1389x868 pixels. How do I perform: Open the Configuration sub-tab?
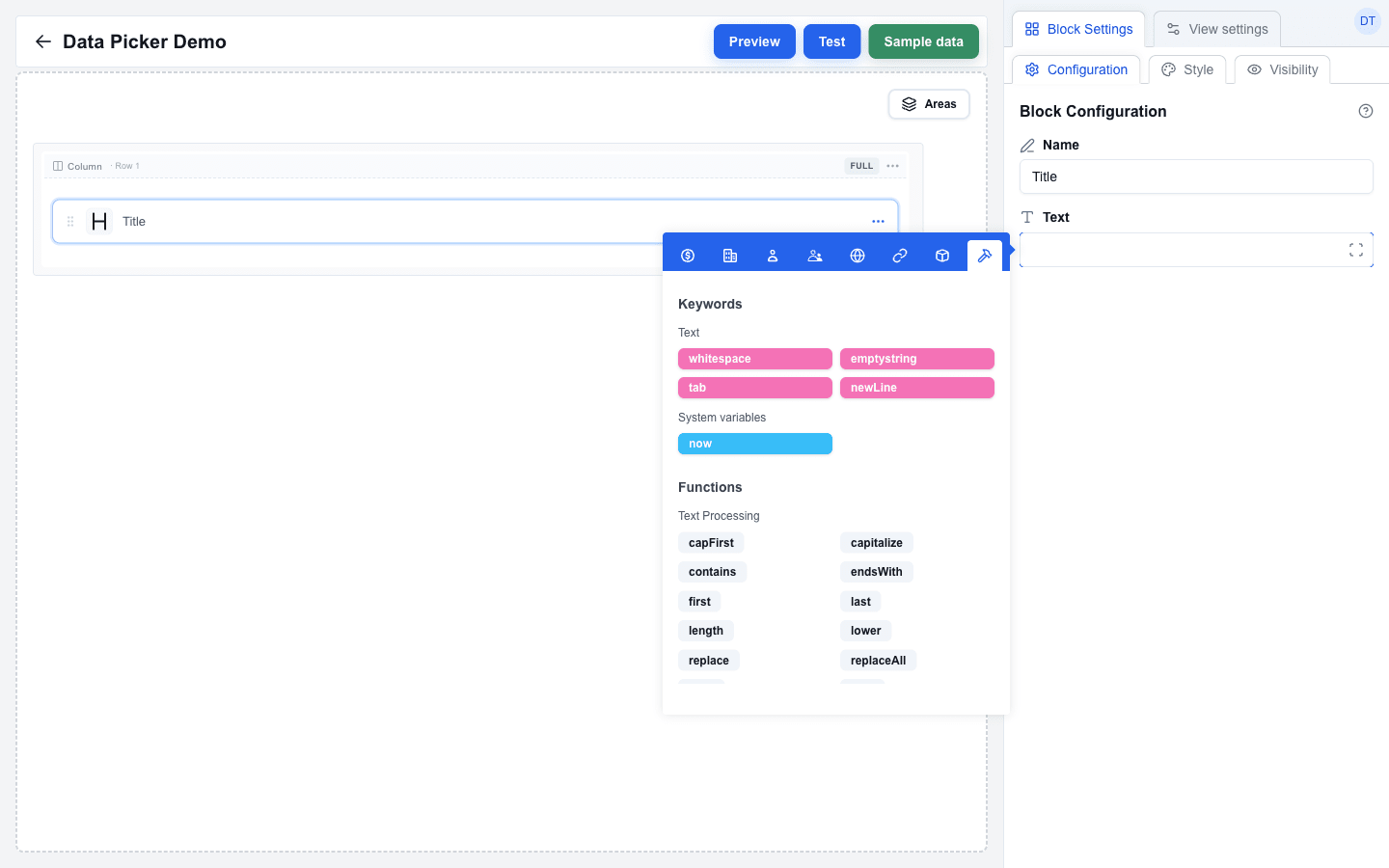[x=1076, y=69]
